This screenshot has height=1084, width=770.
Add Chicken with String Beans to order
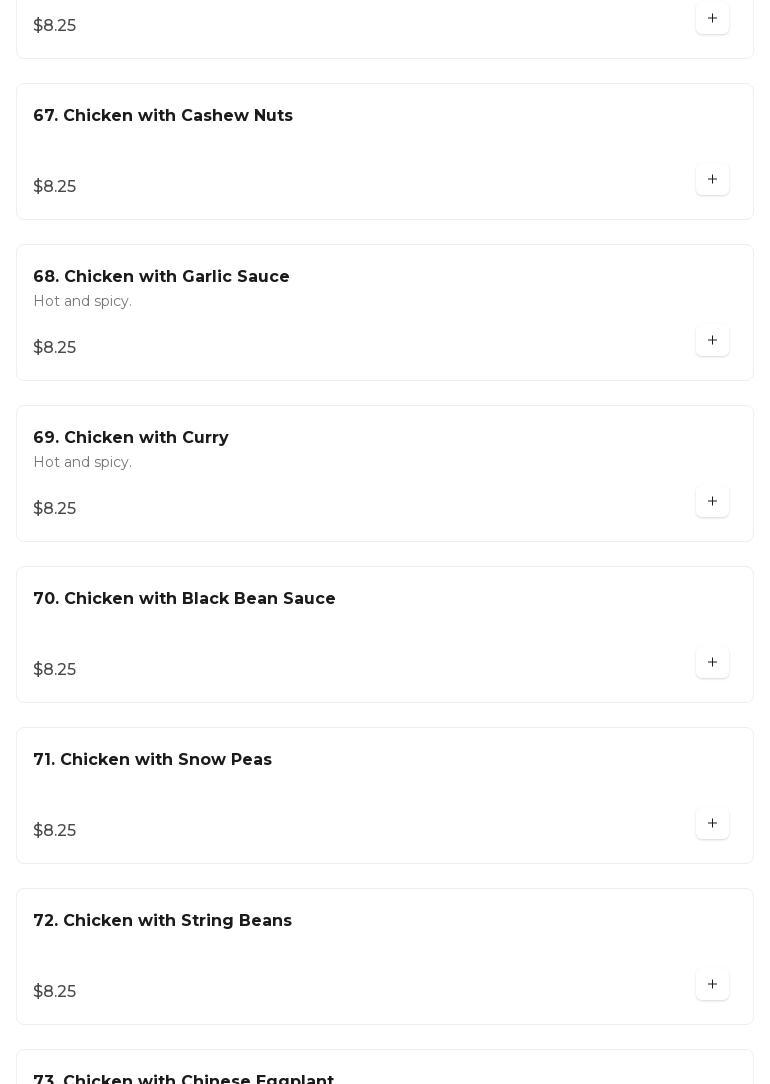[x=712, y=985]
